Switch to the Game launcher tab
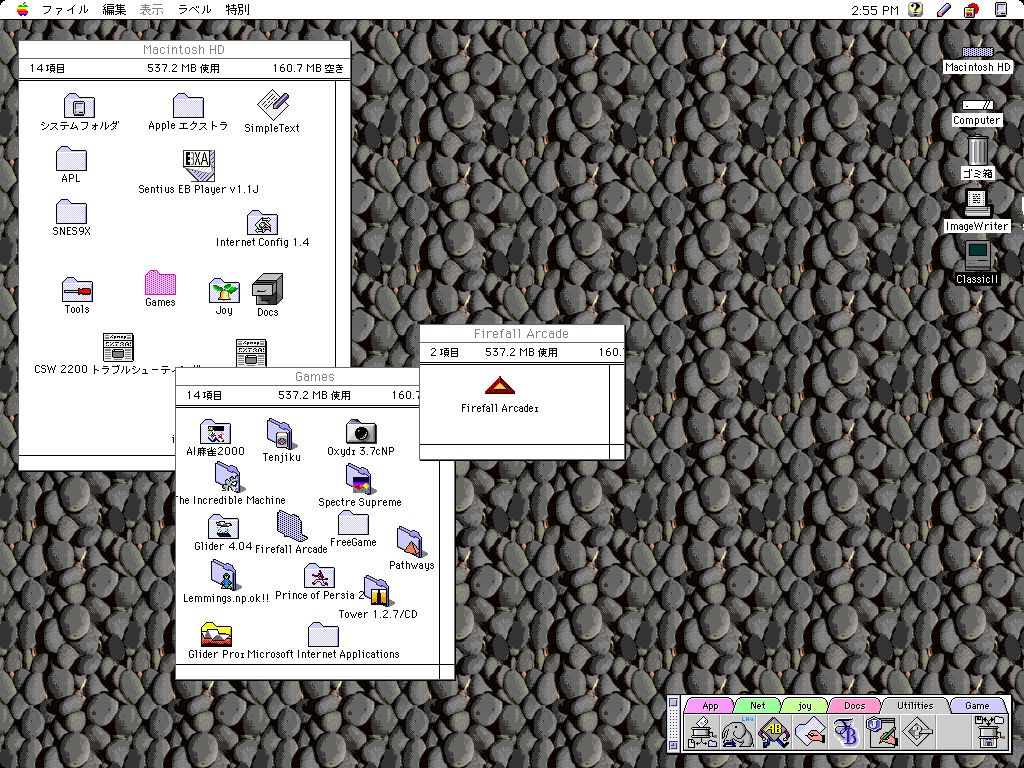The image size is (1024, 768). point(977,705)
